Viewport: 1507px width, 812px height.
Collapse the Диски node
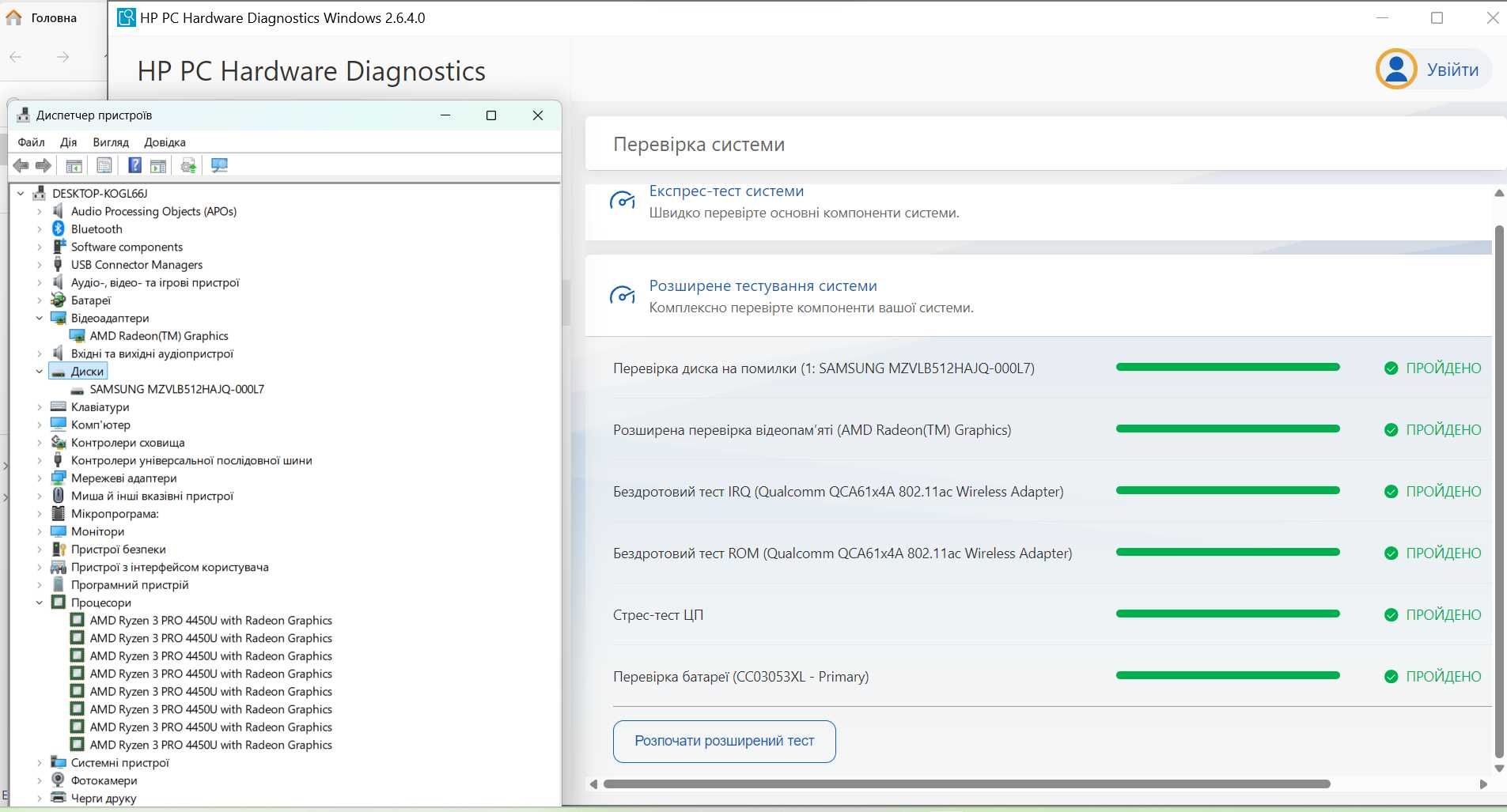tap(40, 371)
